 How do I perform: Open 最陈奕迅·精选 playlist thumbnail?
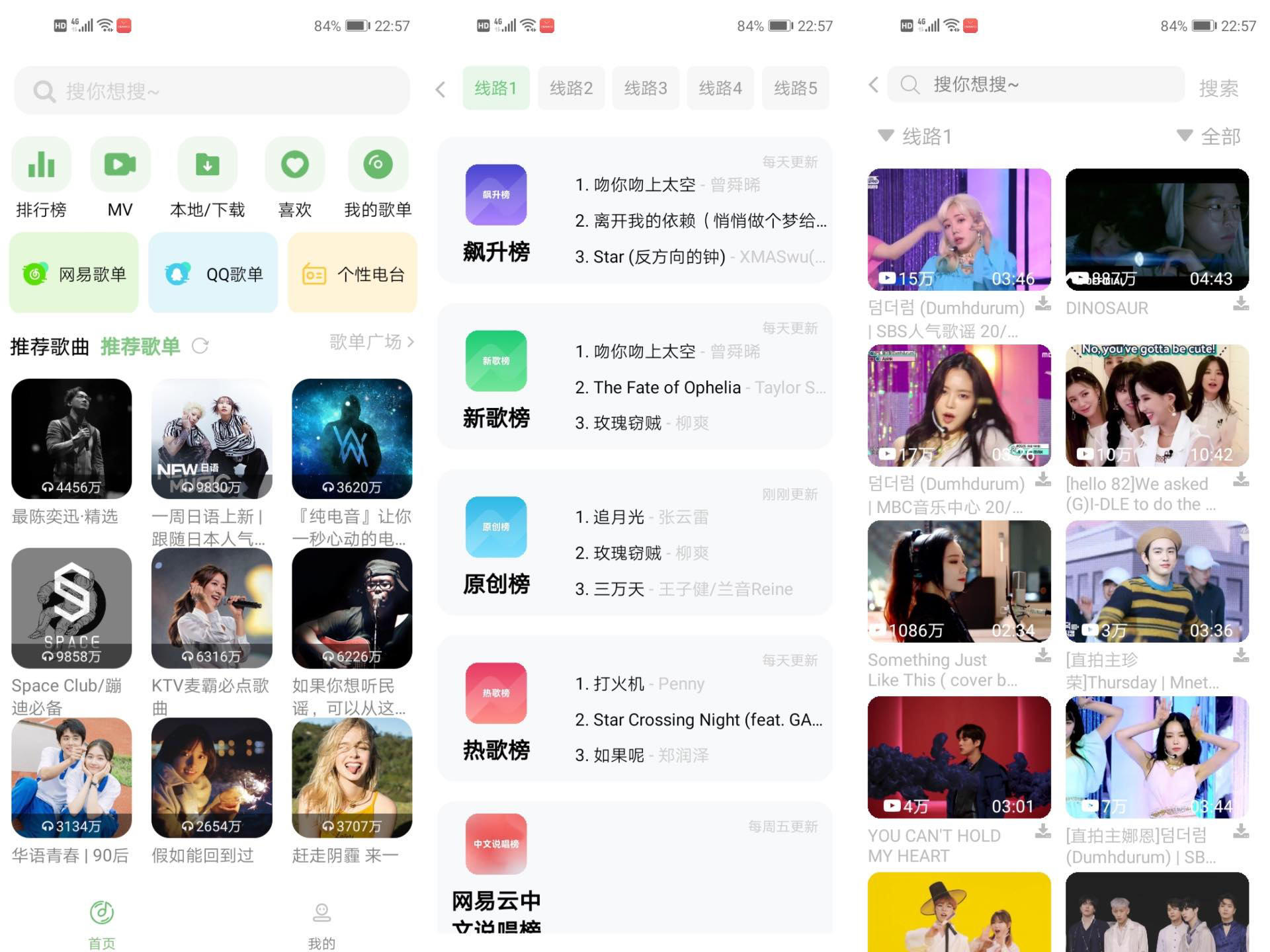[x=71, y=438]
